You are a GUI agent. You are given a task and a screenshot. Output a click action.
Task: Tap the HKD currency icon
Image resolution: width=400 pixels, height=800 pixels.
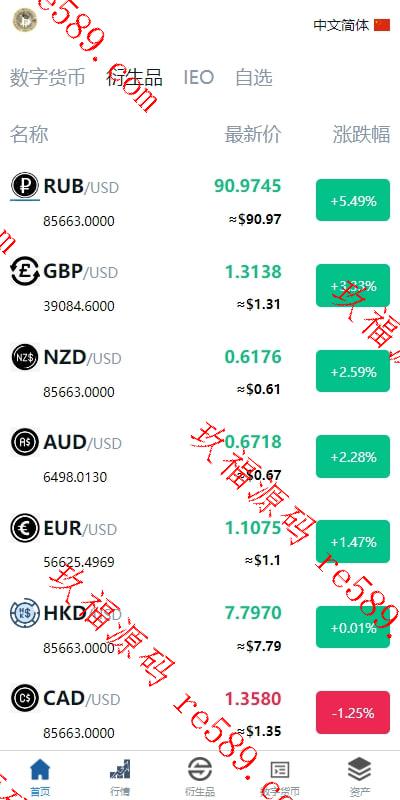24,613
